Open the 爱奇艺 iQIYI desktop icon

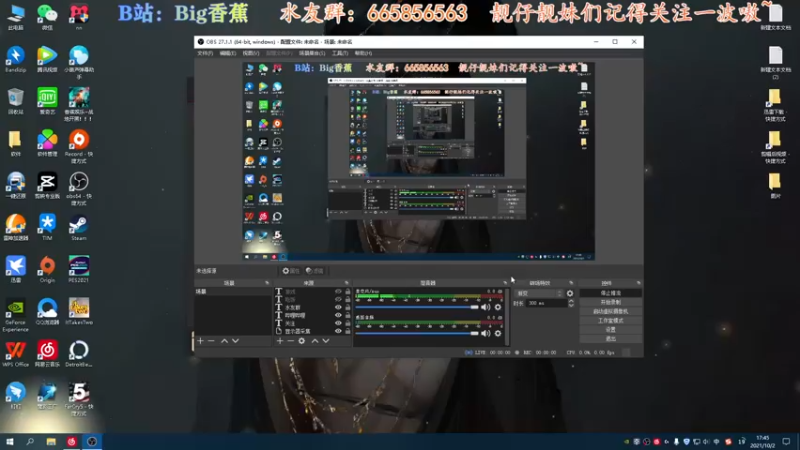47,101
